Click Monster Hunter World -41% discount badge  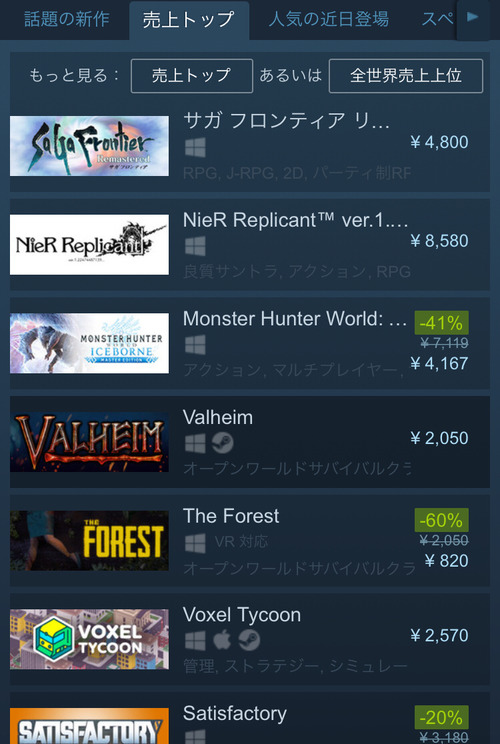click(441, 323)
